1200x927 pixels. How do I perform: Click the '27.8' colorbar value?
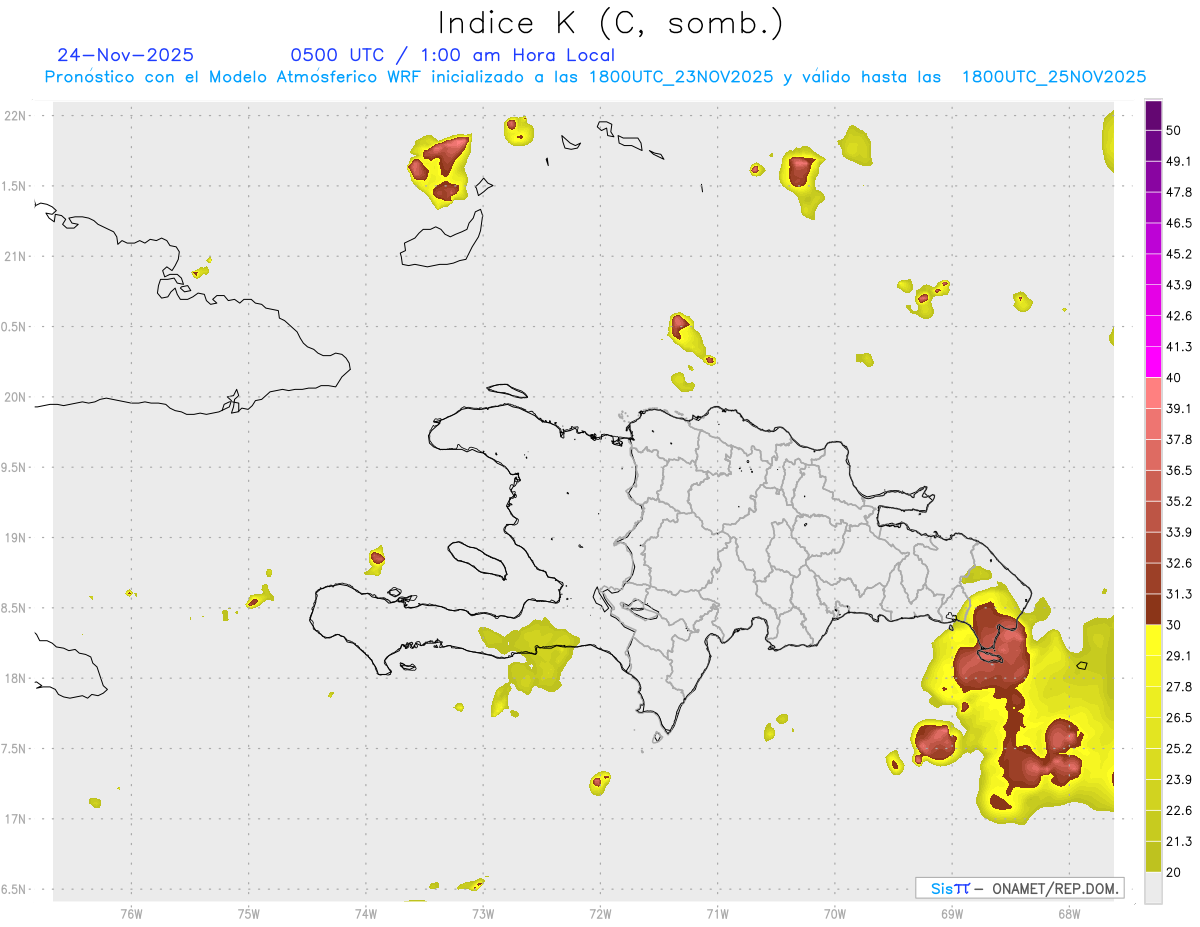pos(1179,686)
